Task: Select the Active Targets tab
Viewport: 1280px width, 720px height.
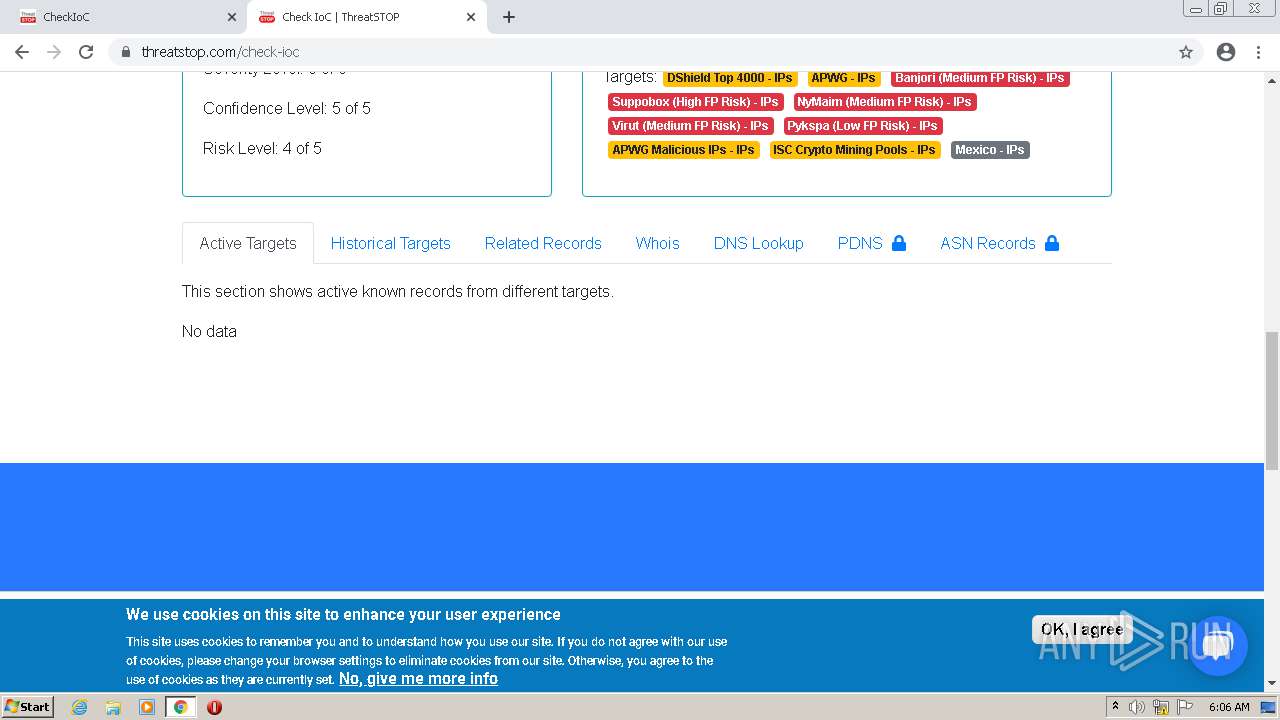Action: 248,243
